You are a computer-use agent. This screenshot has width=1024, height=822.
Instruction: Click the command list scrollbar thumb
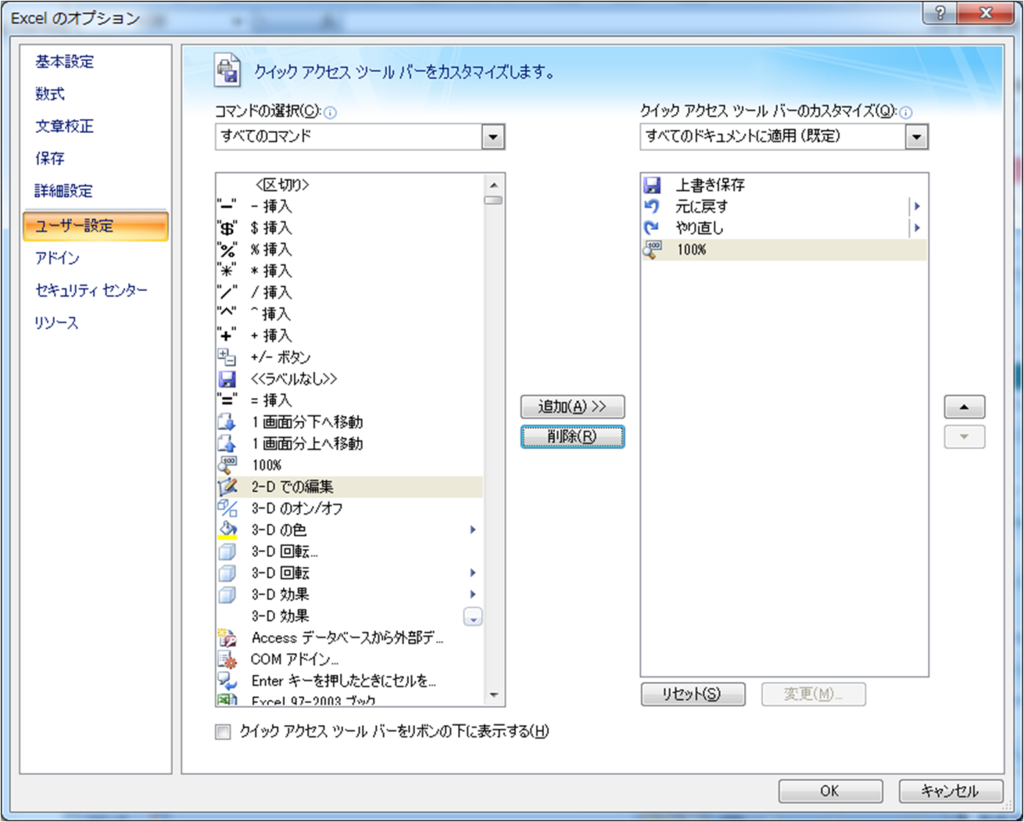(x=494, y=200)
